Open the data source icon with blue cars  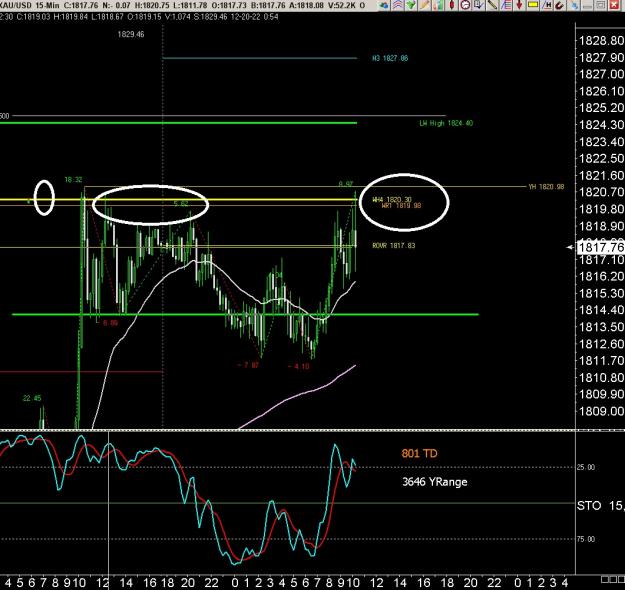click(x=384, y=5)
